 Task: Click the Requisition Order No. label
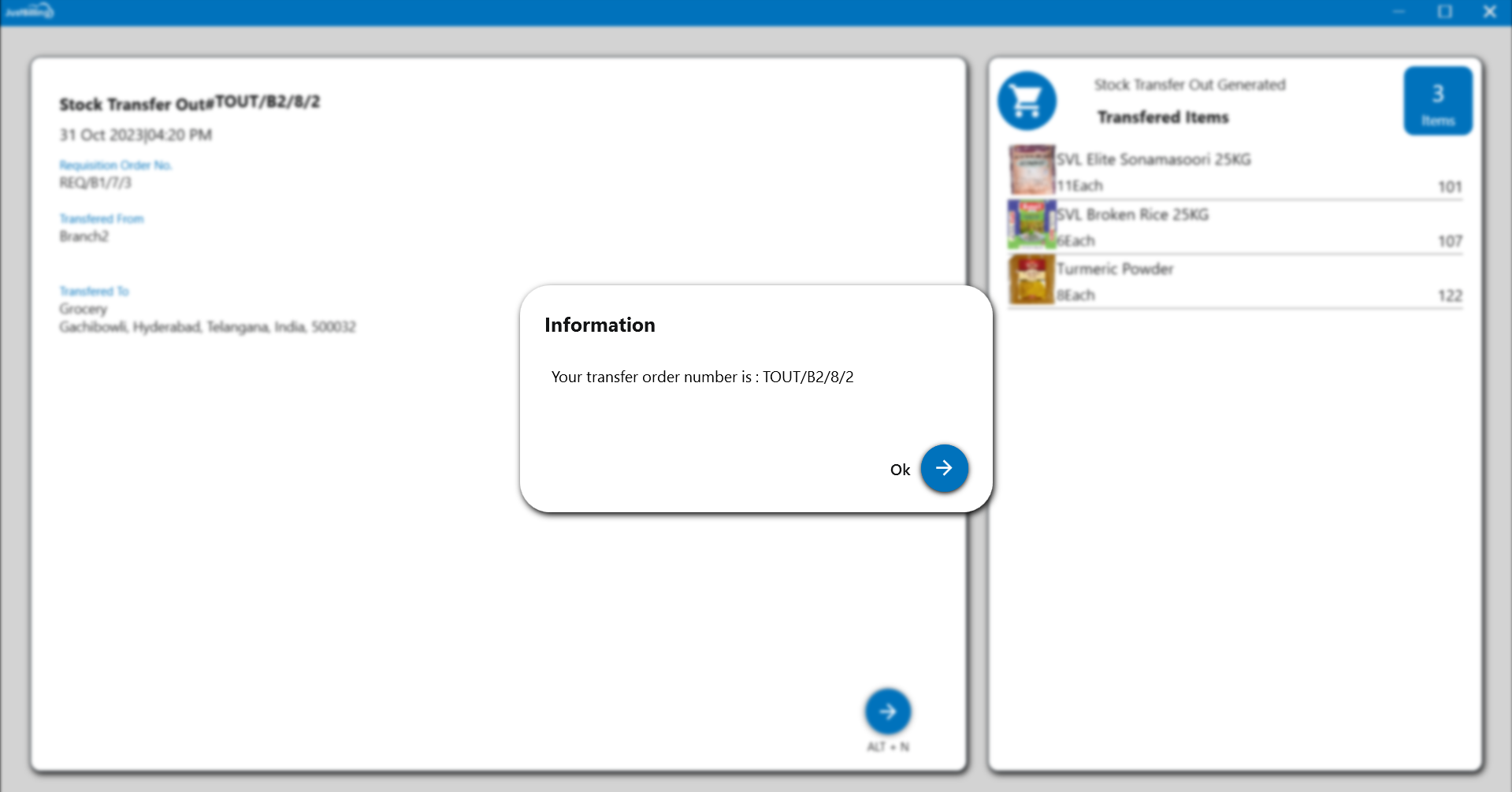(116, 165)
